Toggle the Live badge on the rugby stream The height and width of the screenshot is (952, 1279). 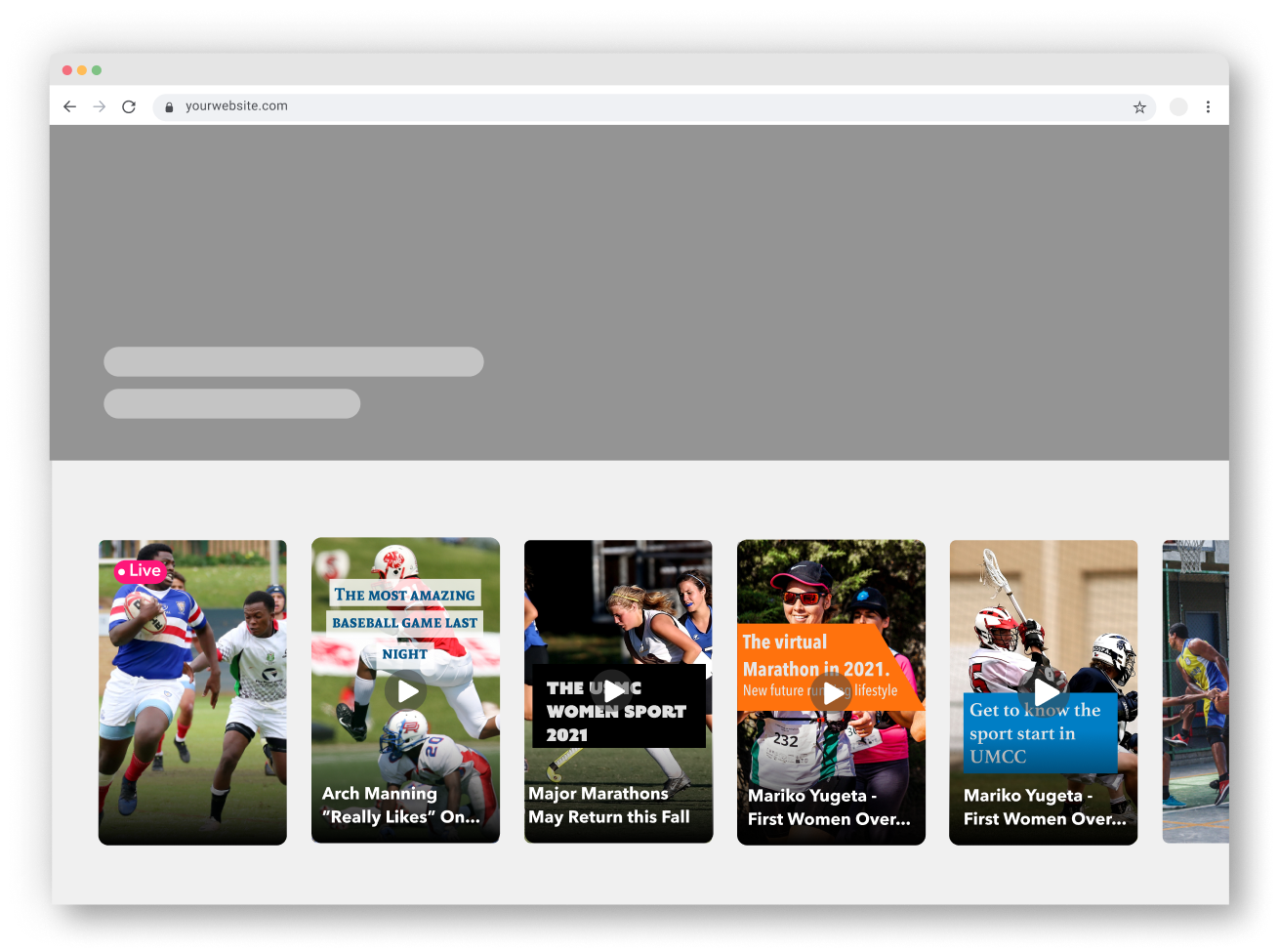coord(139,570)
